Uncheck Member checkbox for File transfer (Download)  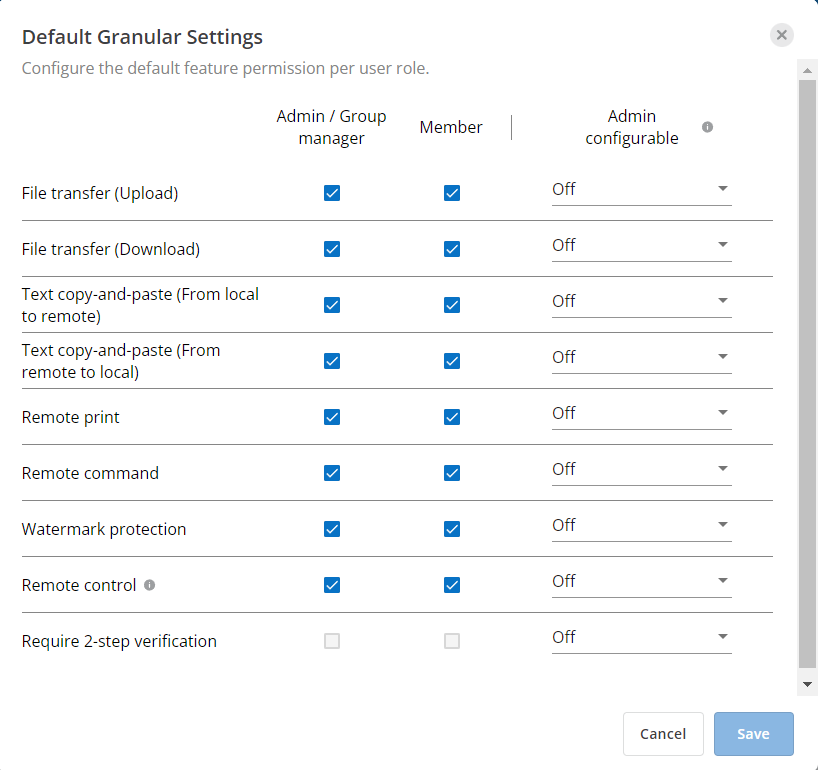451,249
